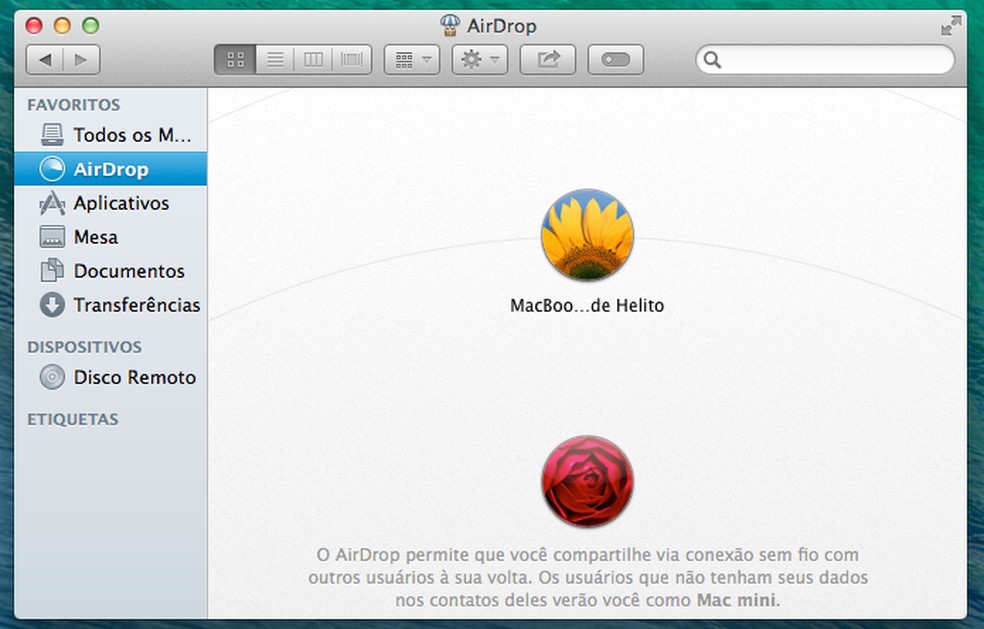
Task: Open the arrange items dropdown
Action: [410, 58]
